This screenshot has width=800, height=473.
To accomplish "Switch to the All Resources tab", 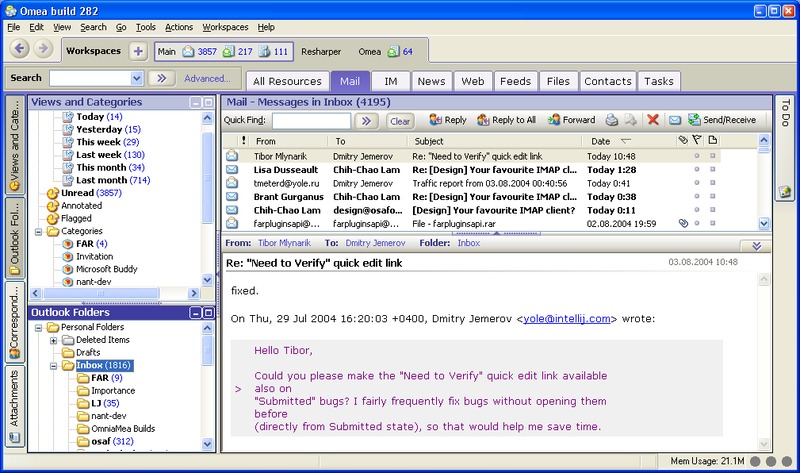I will pos(287,81).
